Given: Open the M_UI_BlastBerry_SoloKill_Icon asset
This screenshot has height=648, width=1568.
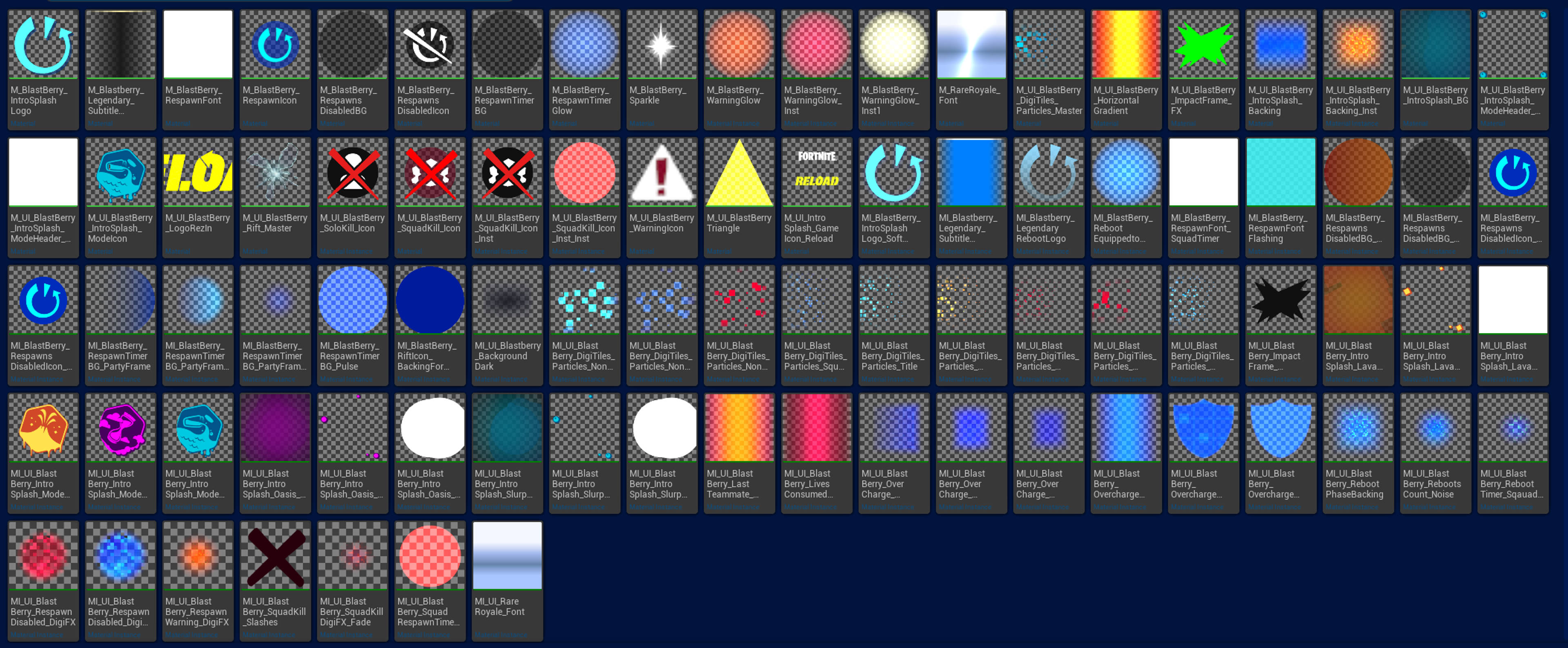Looking at the screenshot, I should pos(352,172).
